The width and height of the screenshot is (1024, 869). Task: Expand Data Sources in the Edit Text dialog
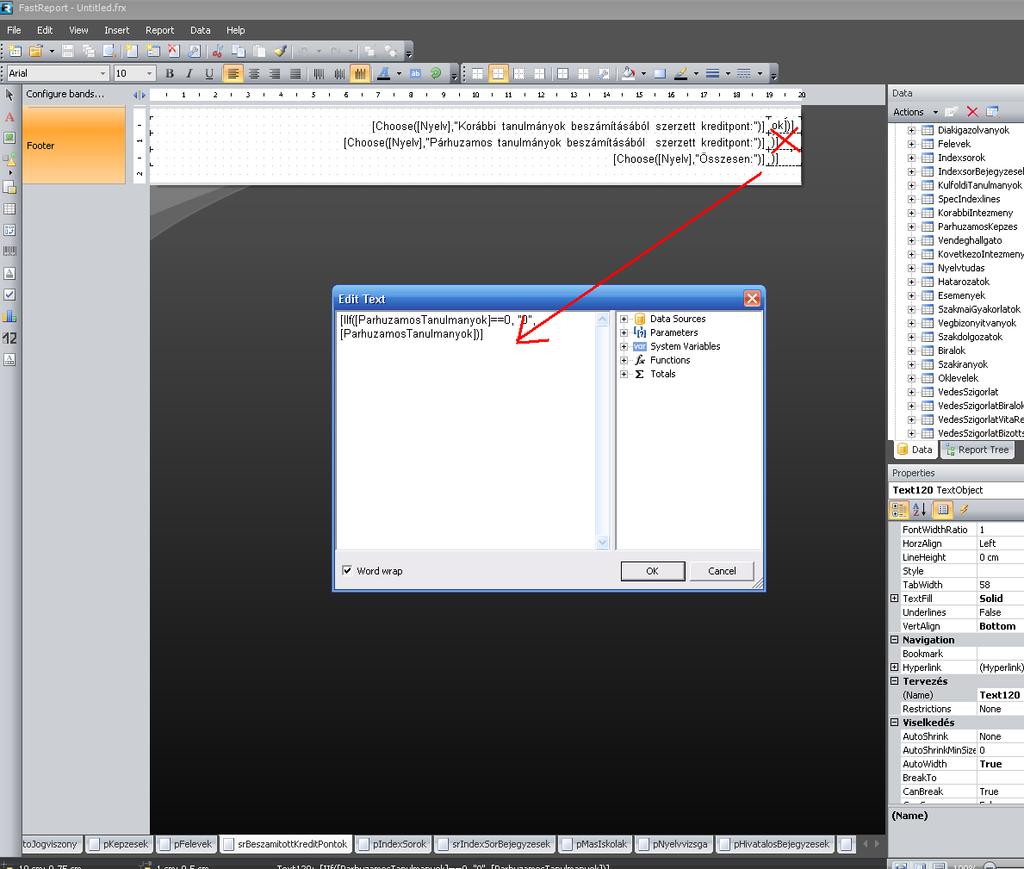click(624, 319)
